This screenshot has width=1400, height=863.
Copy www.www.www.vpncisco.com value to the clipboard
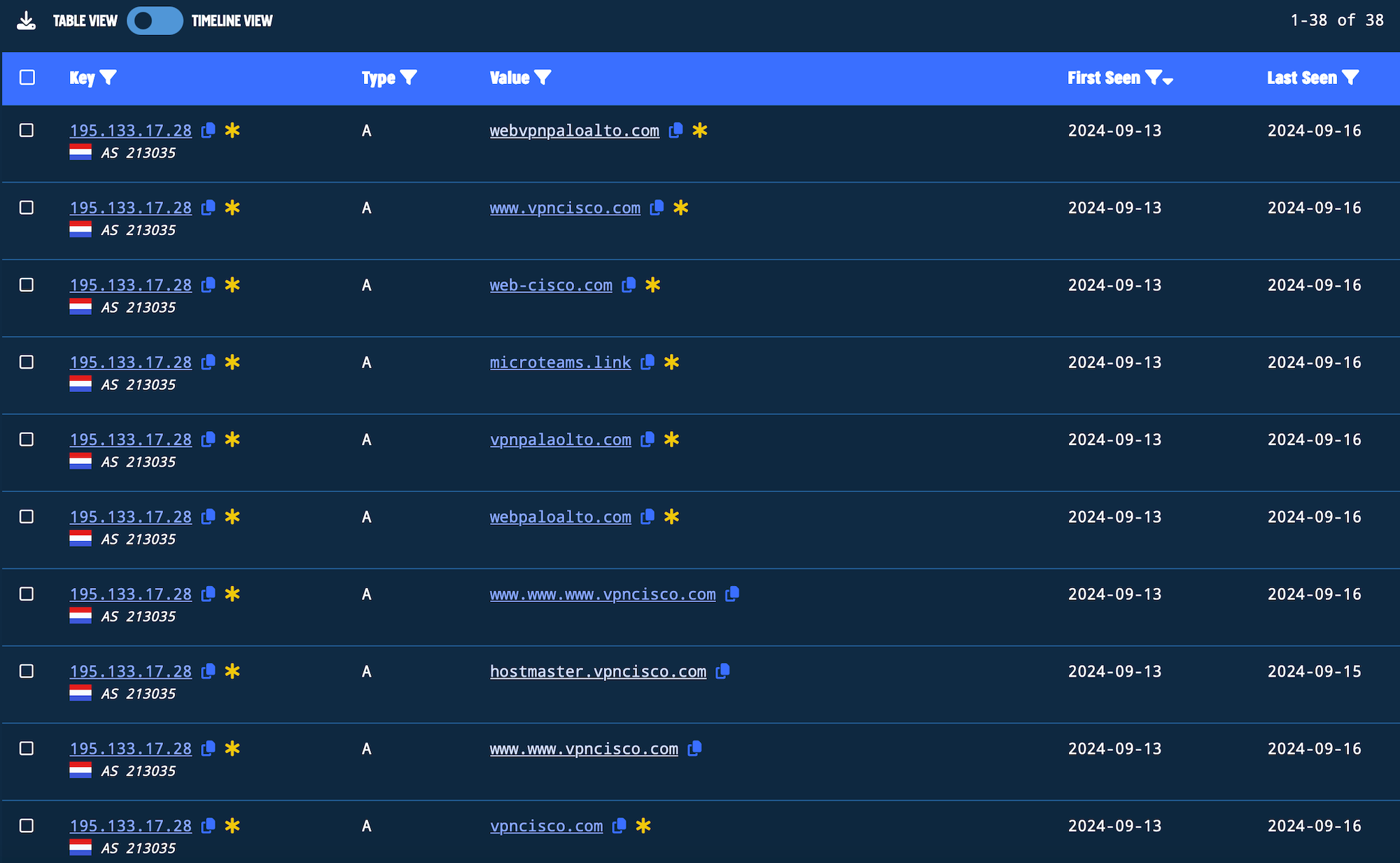coord(732,594)
